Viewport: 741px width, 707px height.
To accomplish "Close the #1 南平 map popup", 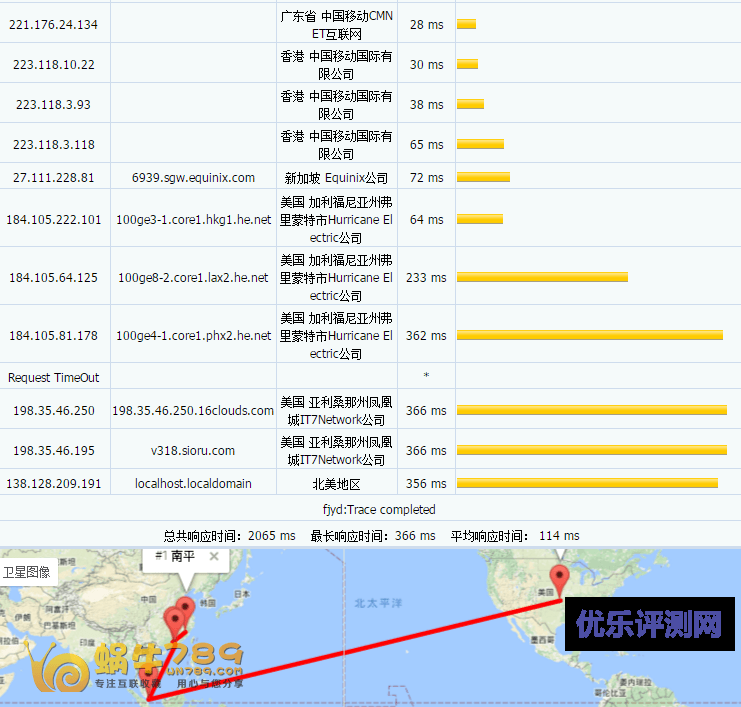I will 214,557.
